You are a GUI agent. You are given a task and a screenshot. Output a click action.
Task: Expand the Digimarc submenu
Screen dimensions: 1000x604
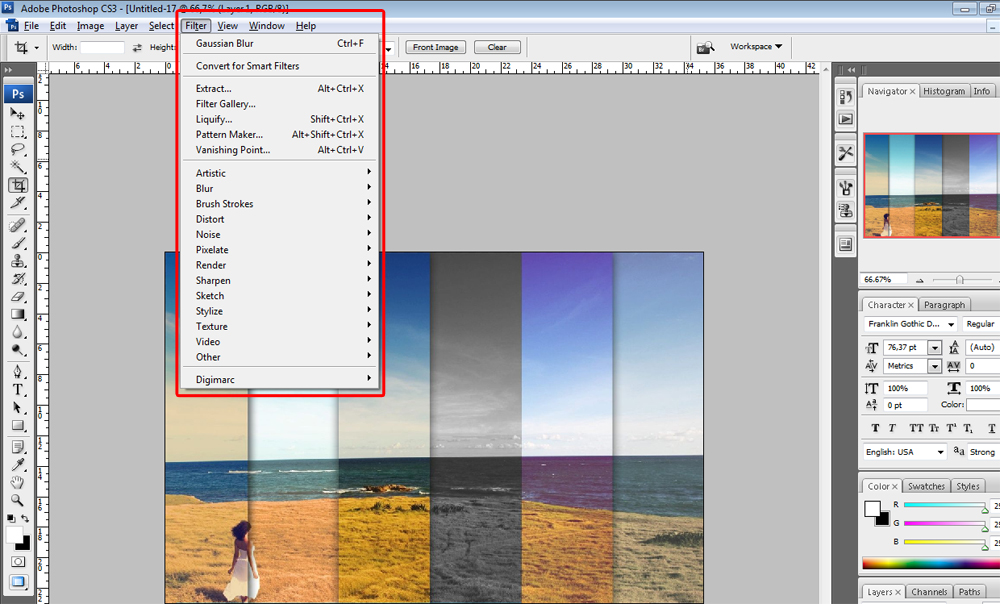280,379
